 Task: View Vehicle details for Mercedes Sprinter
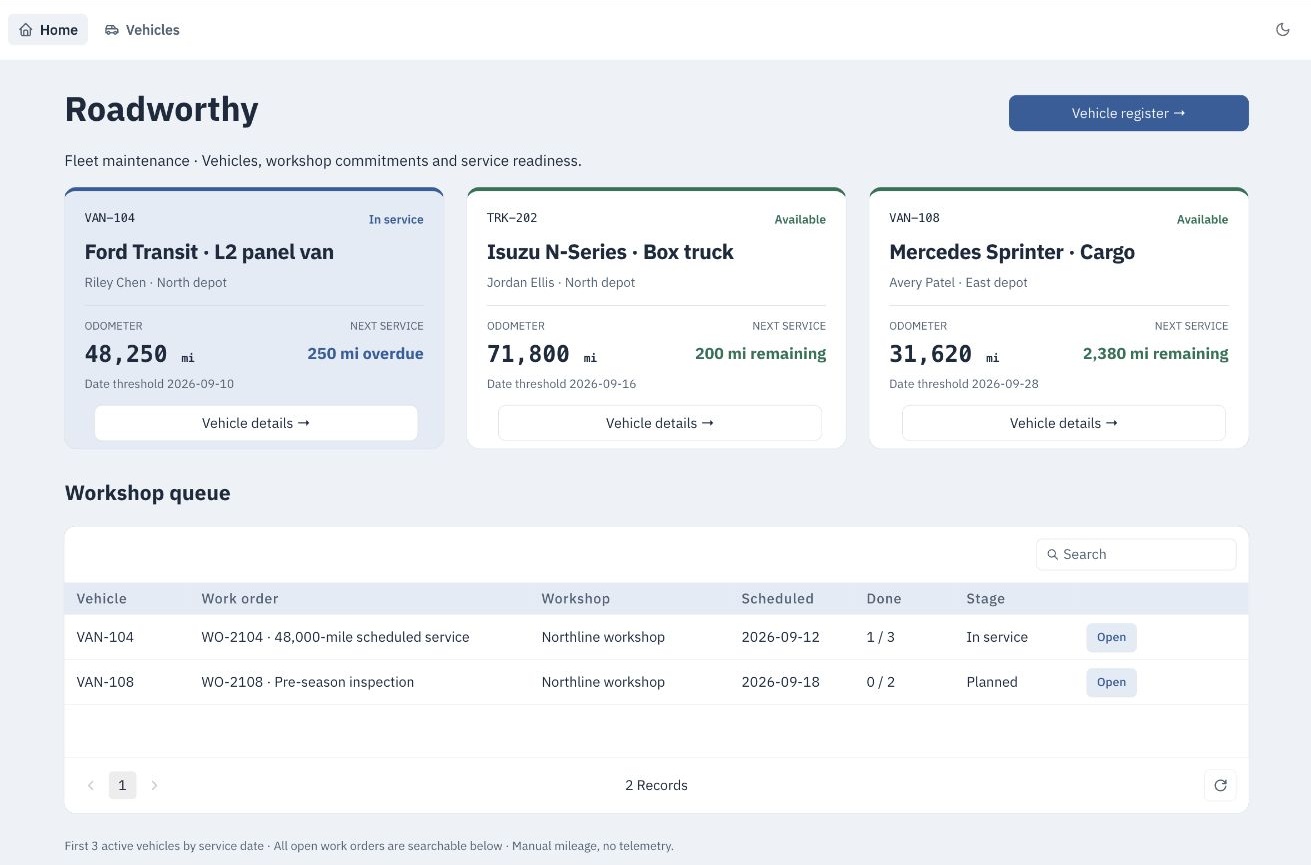(x=1063, y=423)
